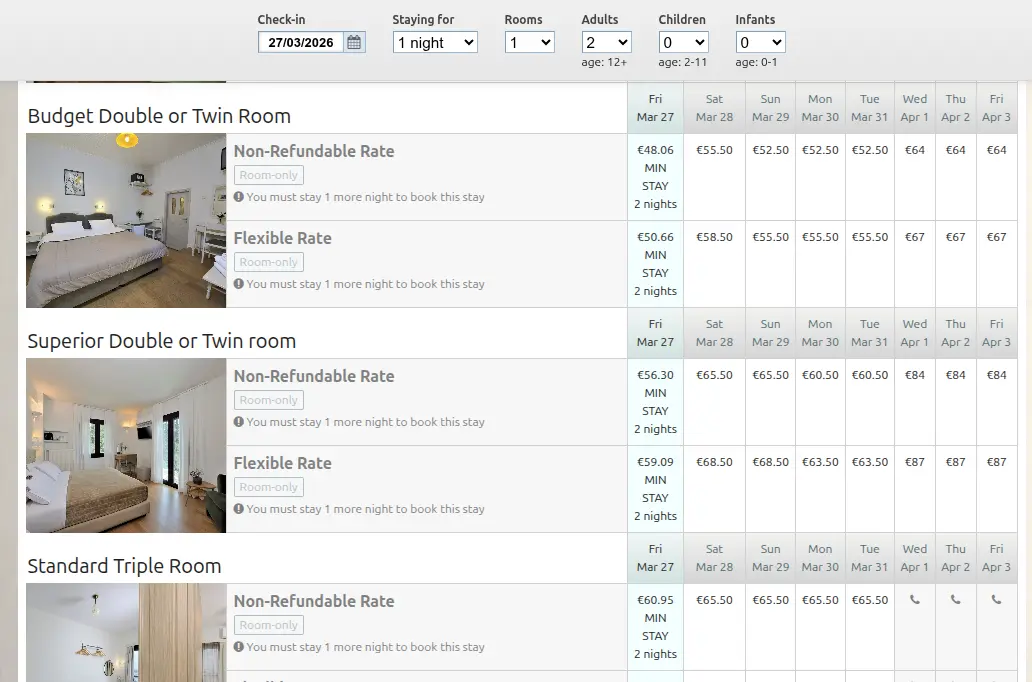Click the Check-in date field 27/03/2026
Viewport: 1032px width, 682px height.
(301, 43)
